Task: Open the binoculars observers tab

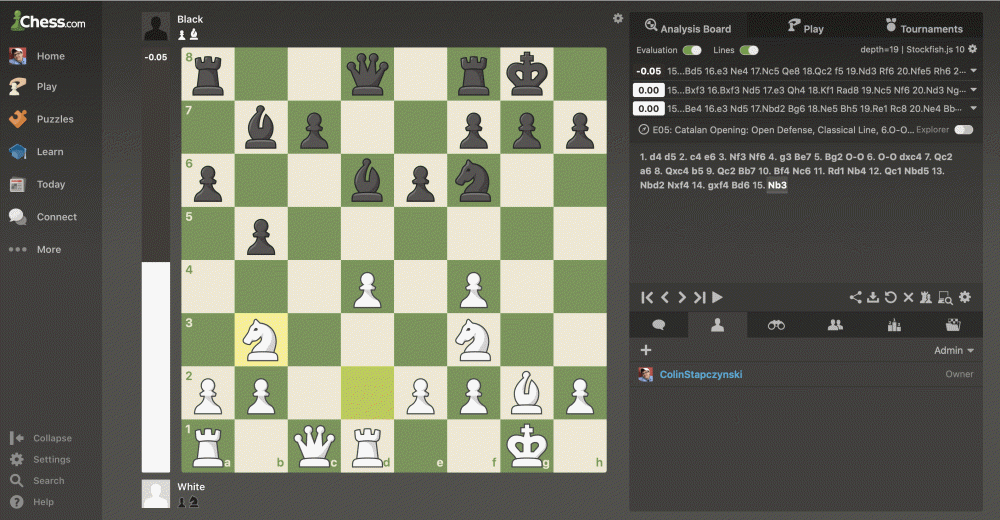Action: [776, 325]
